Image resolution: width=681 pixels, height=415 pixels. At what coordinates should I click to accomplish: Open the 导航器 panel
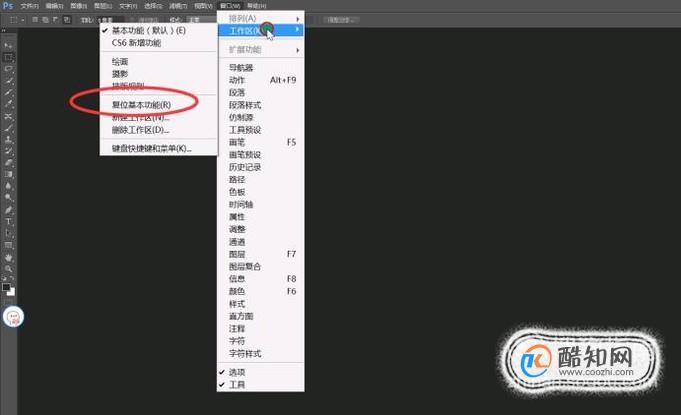coord(261,68)
